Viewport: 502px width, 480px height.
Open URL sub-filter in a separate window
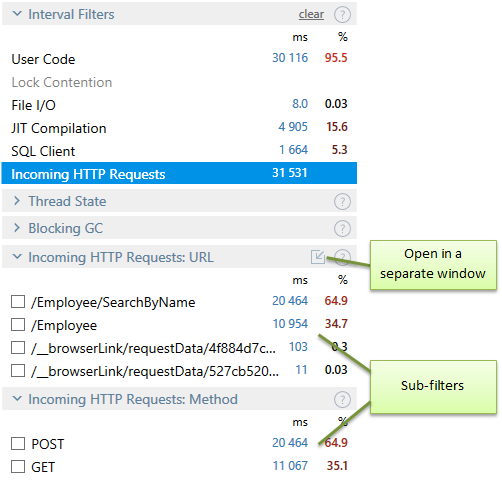(318, 257)
